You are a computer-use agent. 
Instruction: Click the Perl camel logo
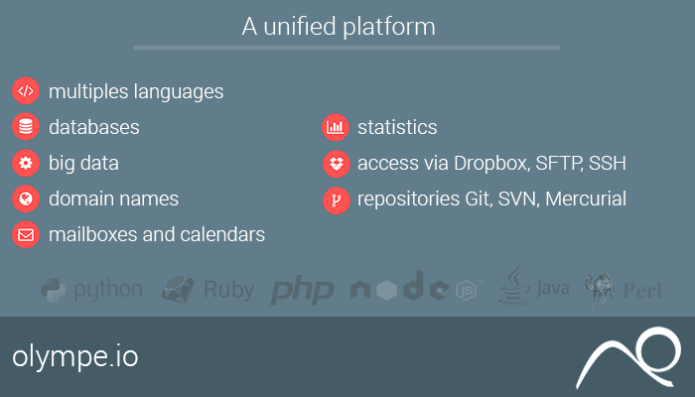[x=623, y=290]
